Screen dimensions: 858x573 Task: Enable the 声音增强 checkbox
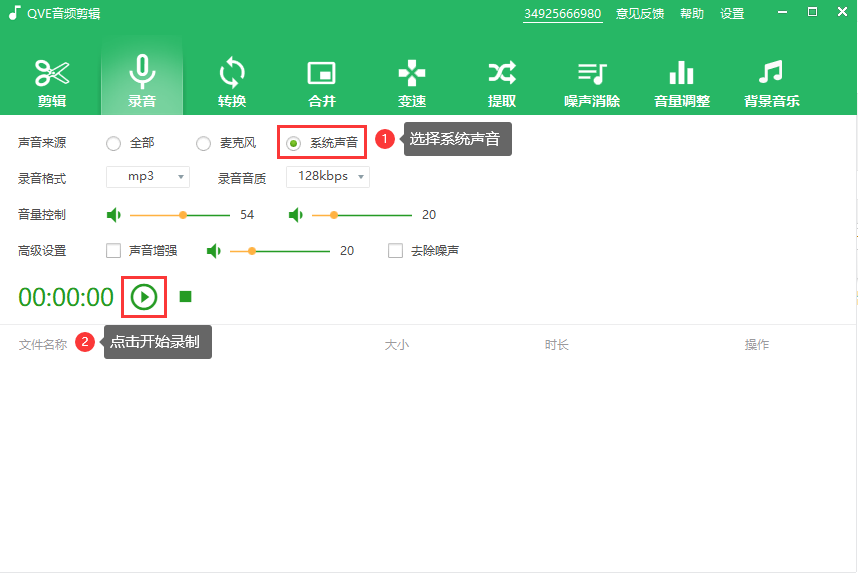point(113,251)
